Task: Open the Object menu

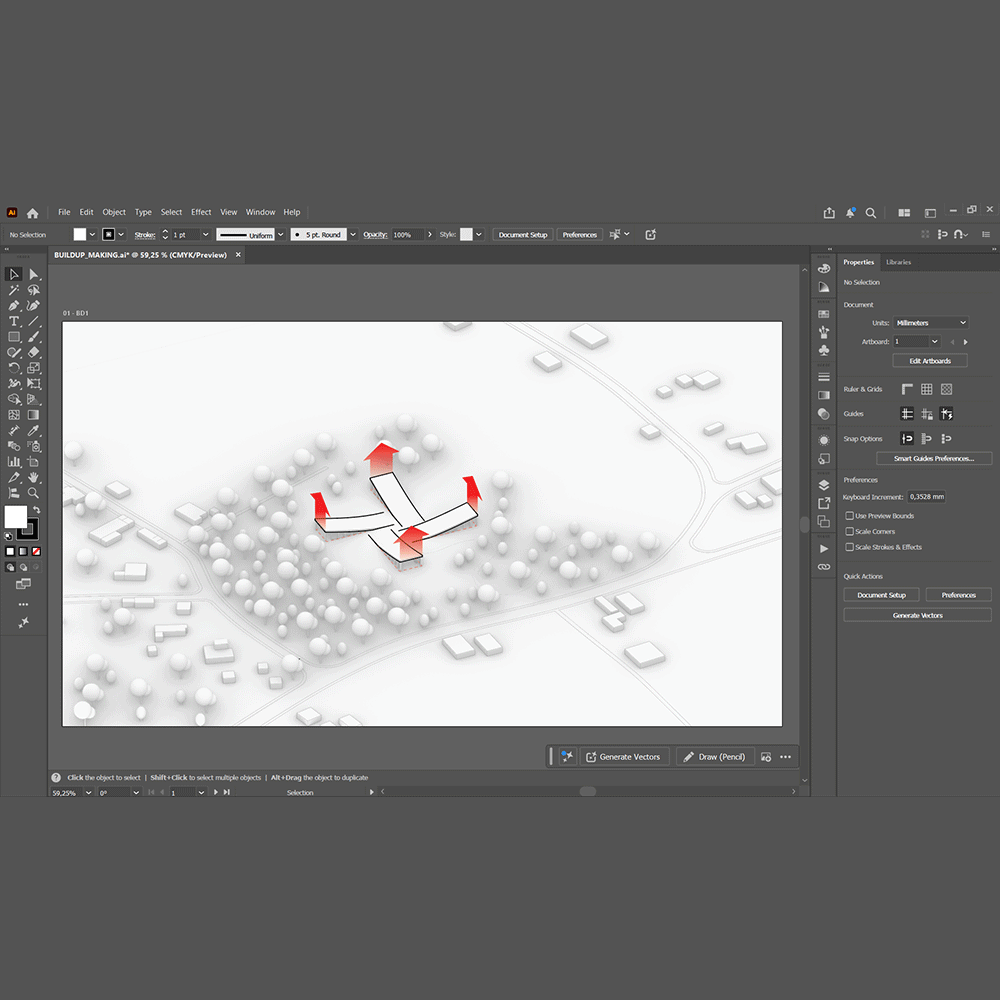Action: click(114, 212)
